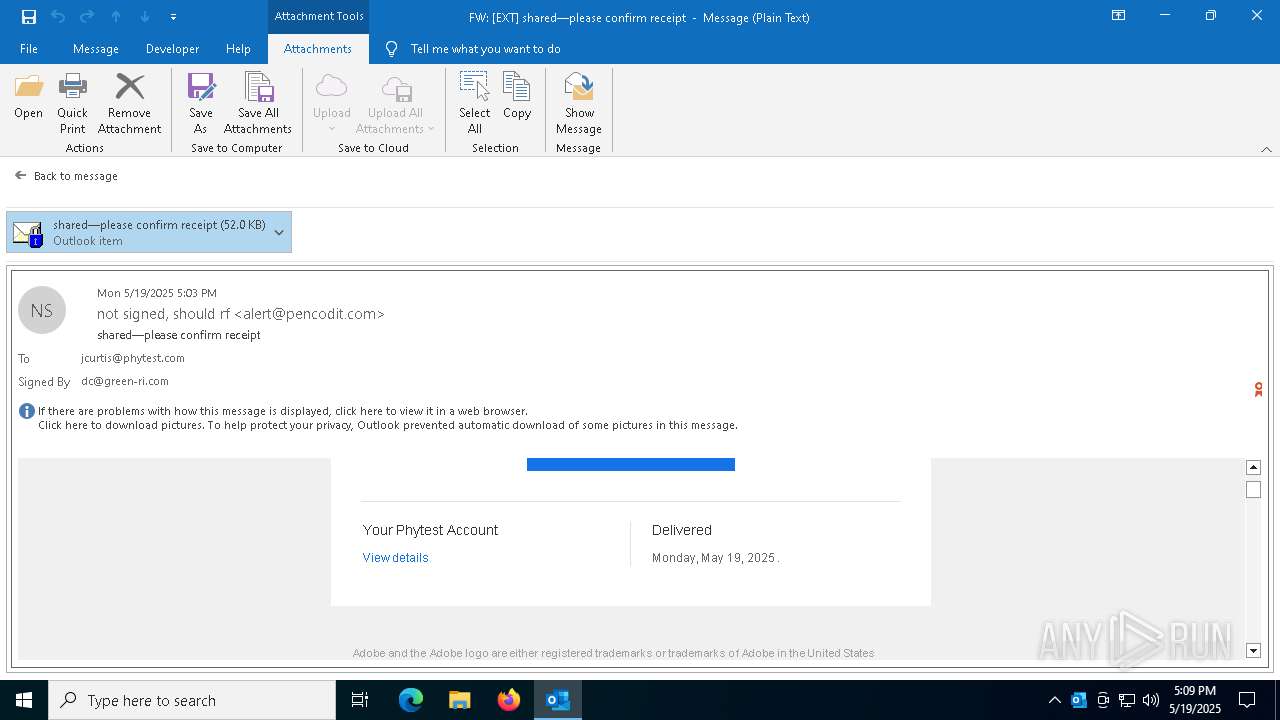The height and width of the screenshot is (720, 1280).
Task: Click the network icon in system tray
Action: (x=1127, y=700)
